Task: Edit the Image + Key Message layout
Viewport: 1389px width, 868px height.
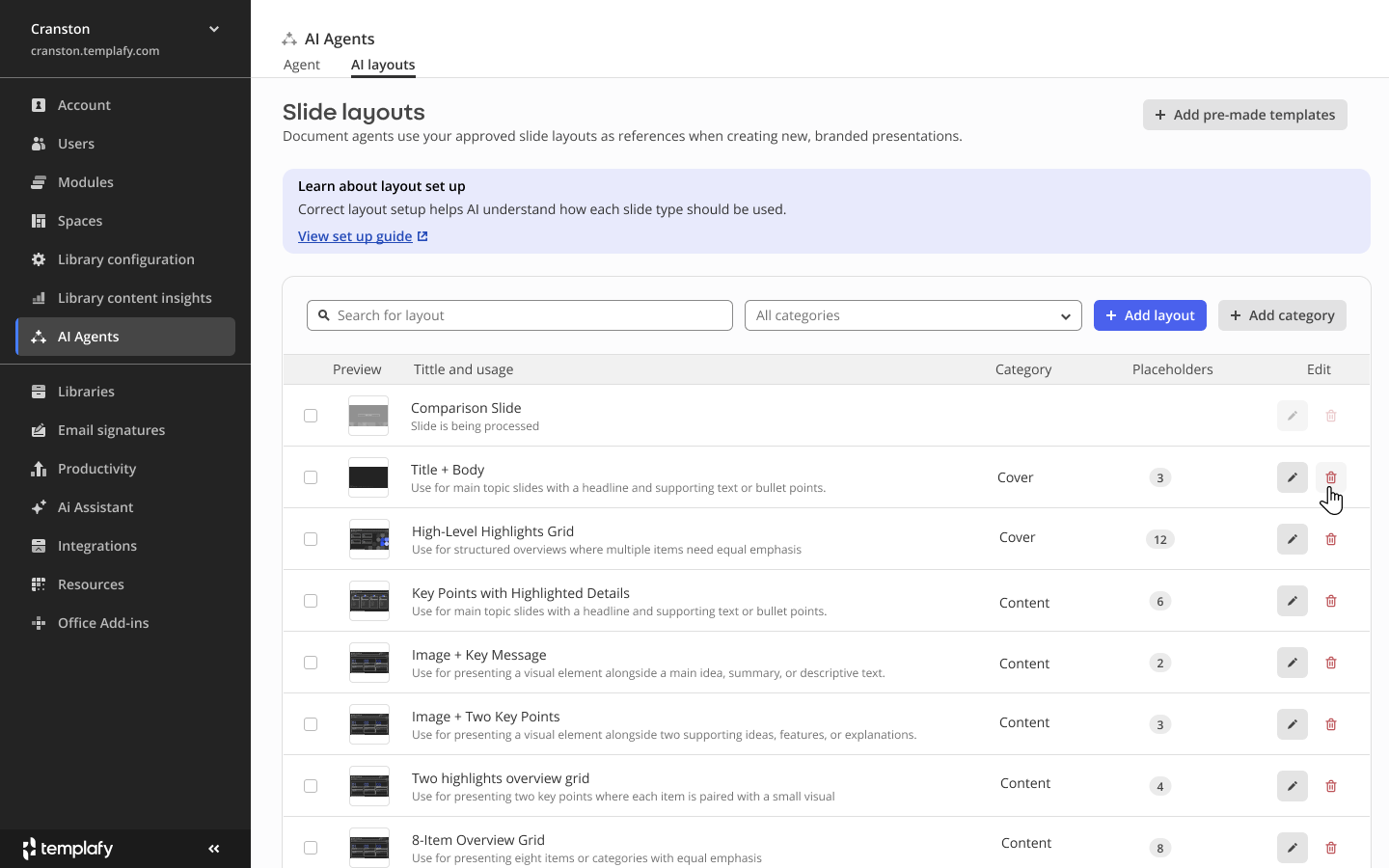Action: [x=1293, y=663]
